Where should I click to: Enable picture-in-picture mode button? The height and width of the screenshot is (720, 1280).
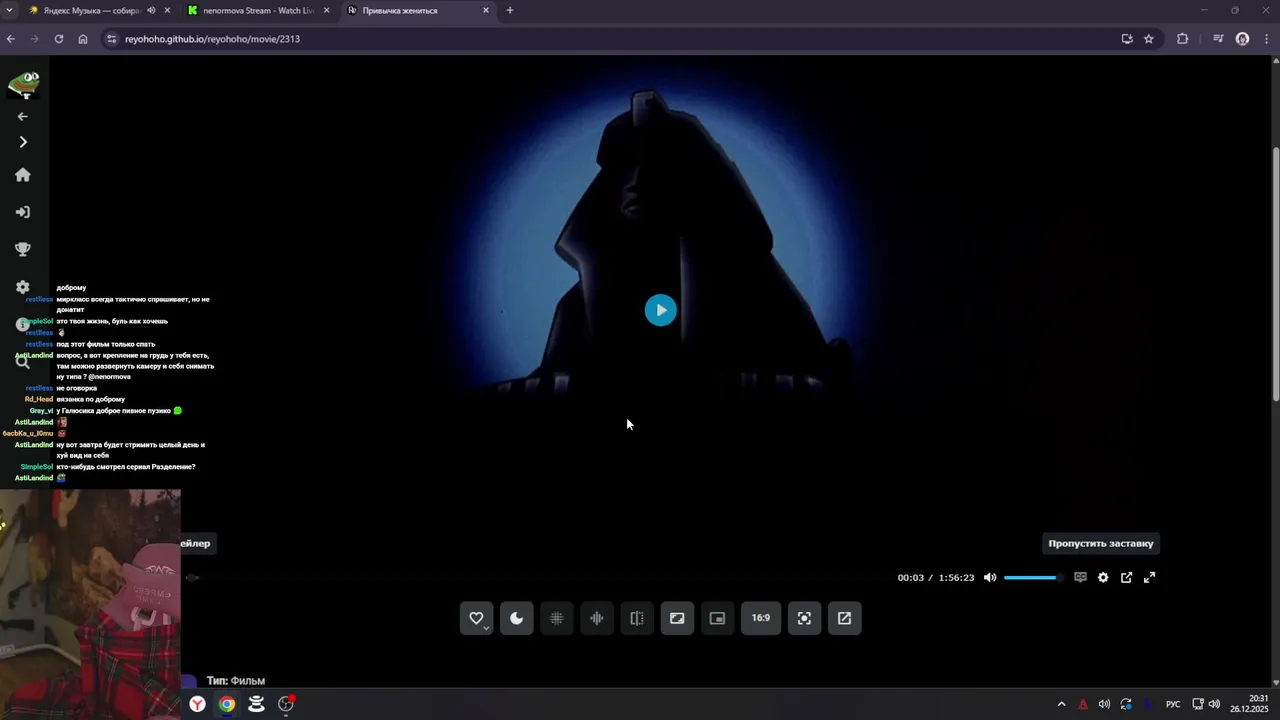(x=717, y=618)
